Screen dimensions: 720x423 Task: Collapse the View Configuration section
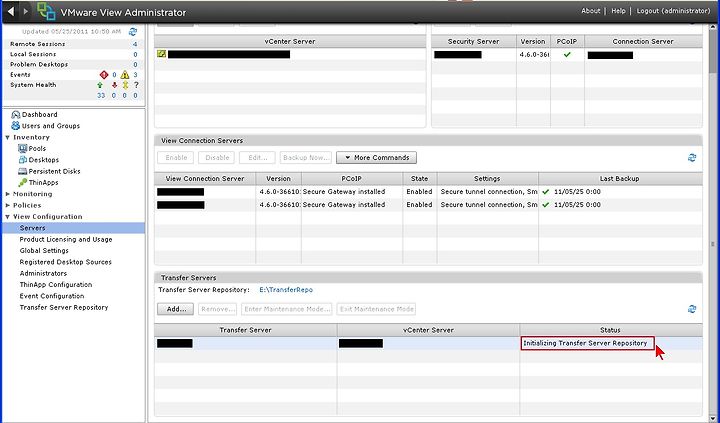[7, 217]
